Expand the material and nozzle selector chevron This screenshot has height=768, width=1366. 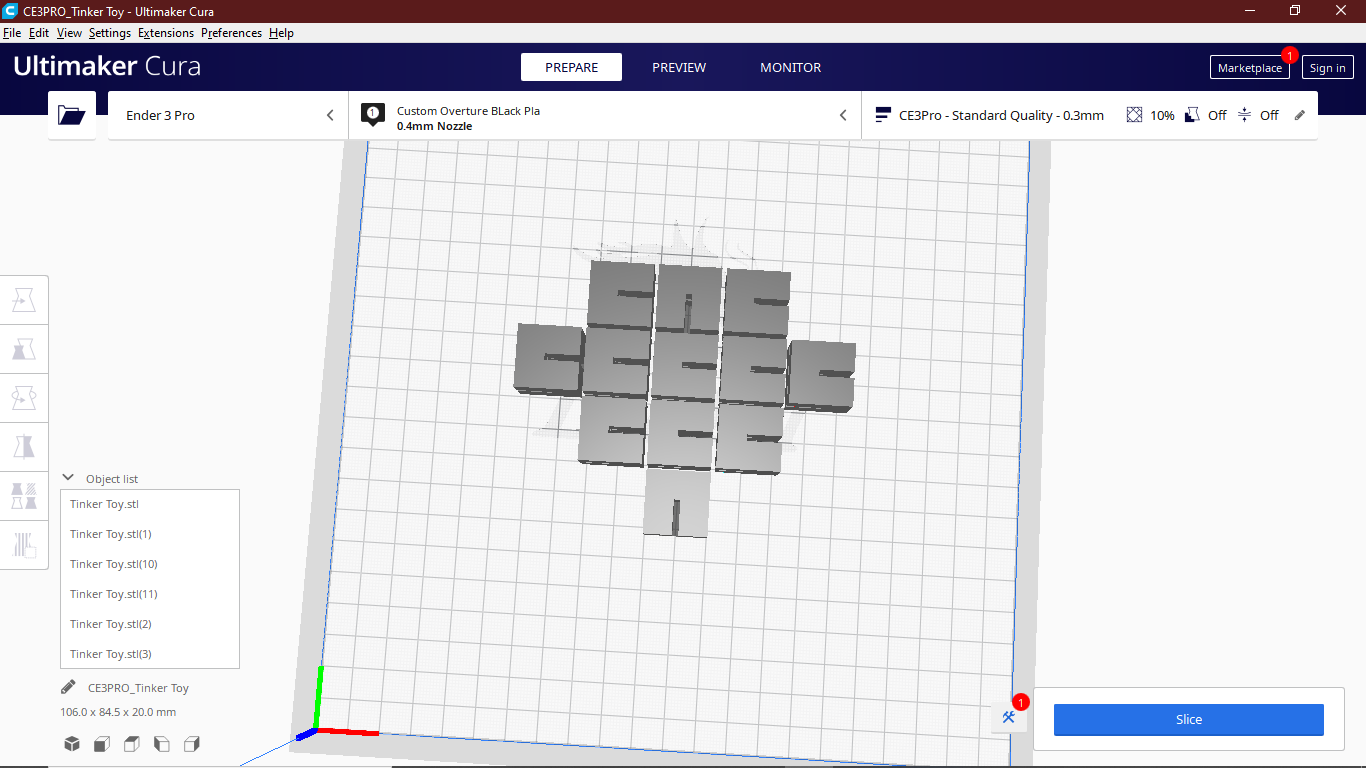[x=843, y=115]
